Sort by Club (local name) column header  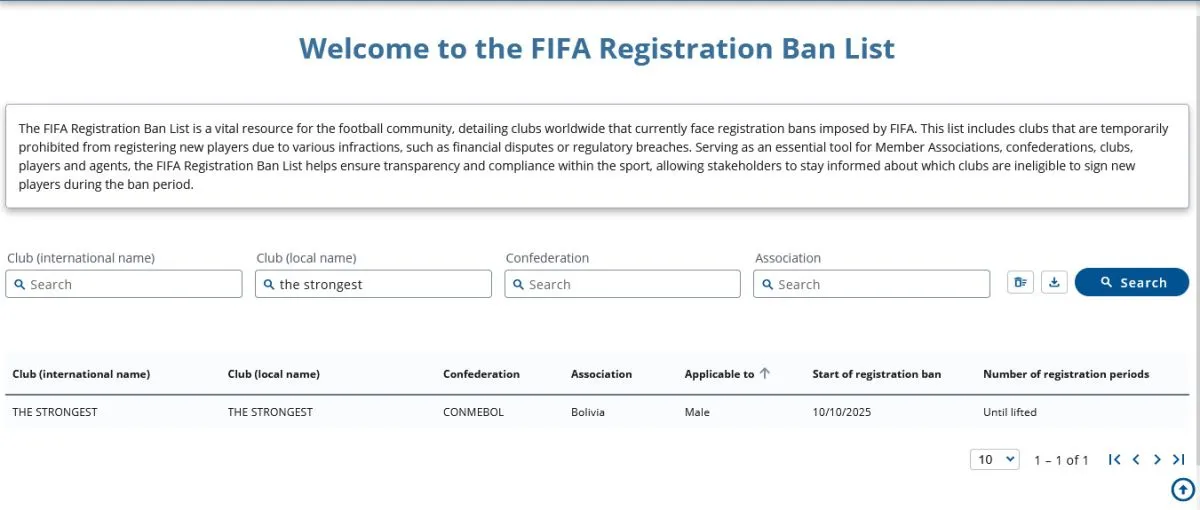(x=274, y=375)
